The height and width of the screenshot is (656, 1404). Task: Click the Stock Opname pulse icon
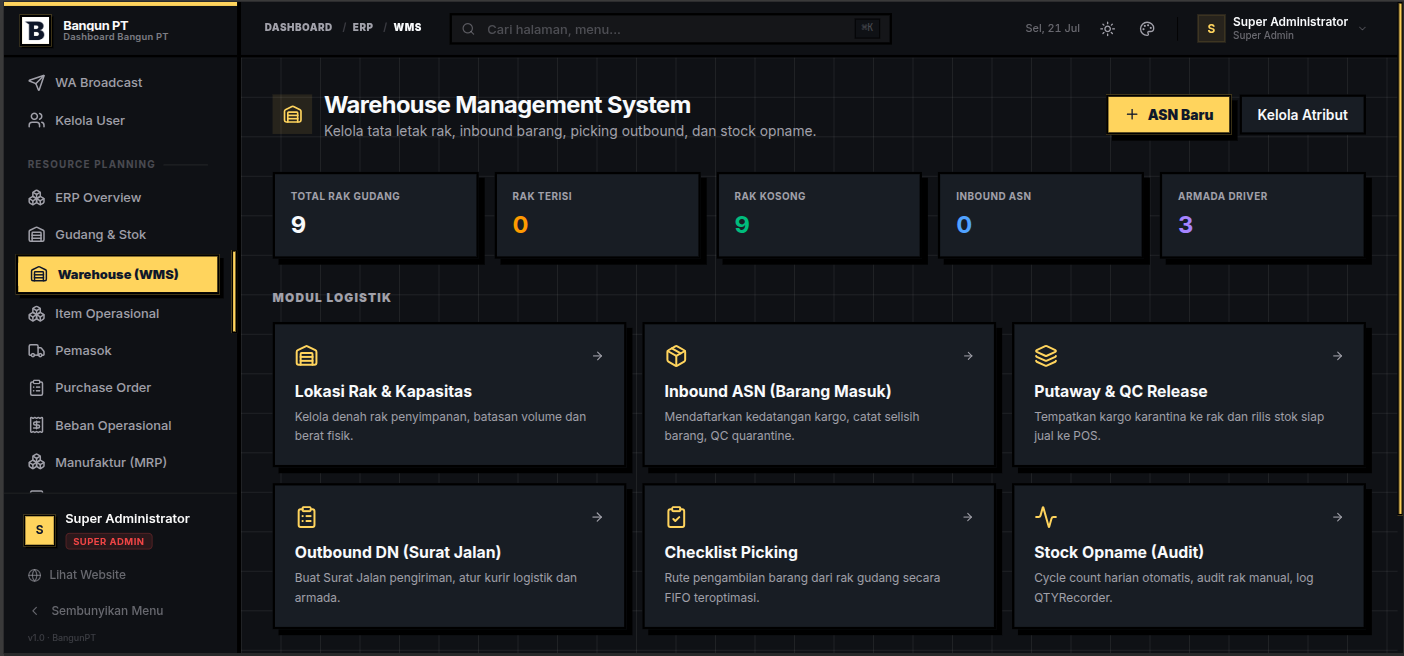[x=1046, y=517]
